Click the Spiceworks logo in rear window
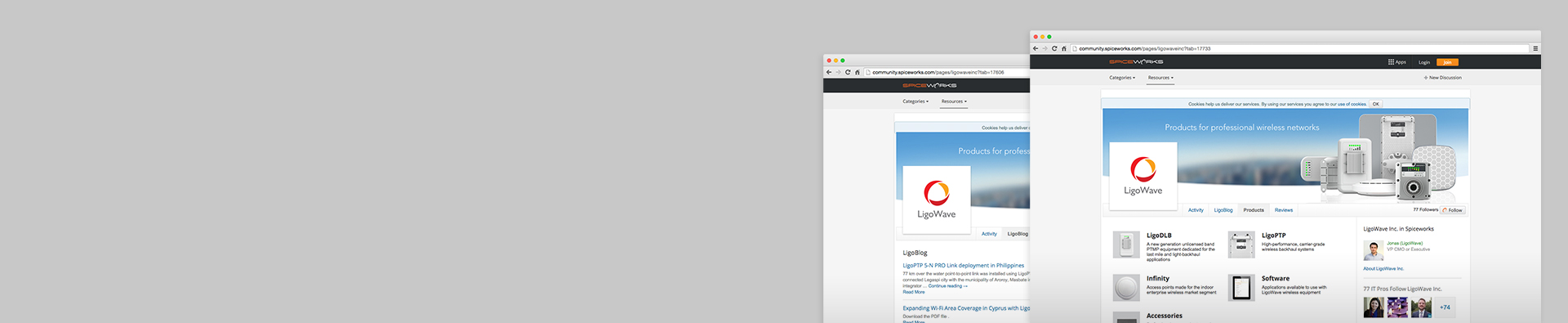The width and height of the screenshot is (1568, 323). [x=929, y=86]
